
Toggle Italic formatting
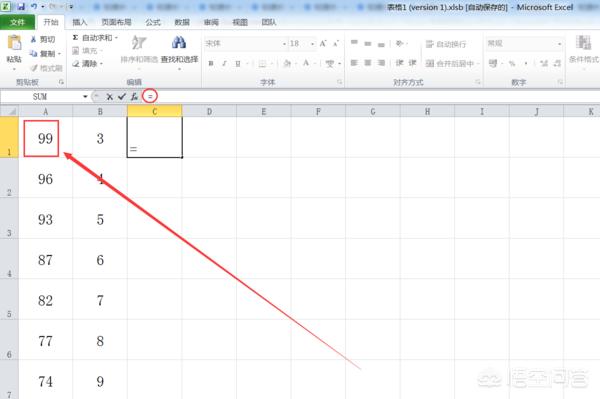click(224, 64)
